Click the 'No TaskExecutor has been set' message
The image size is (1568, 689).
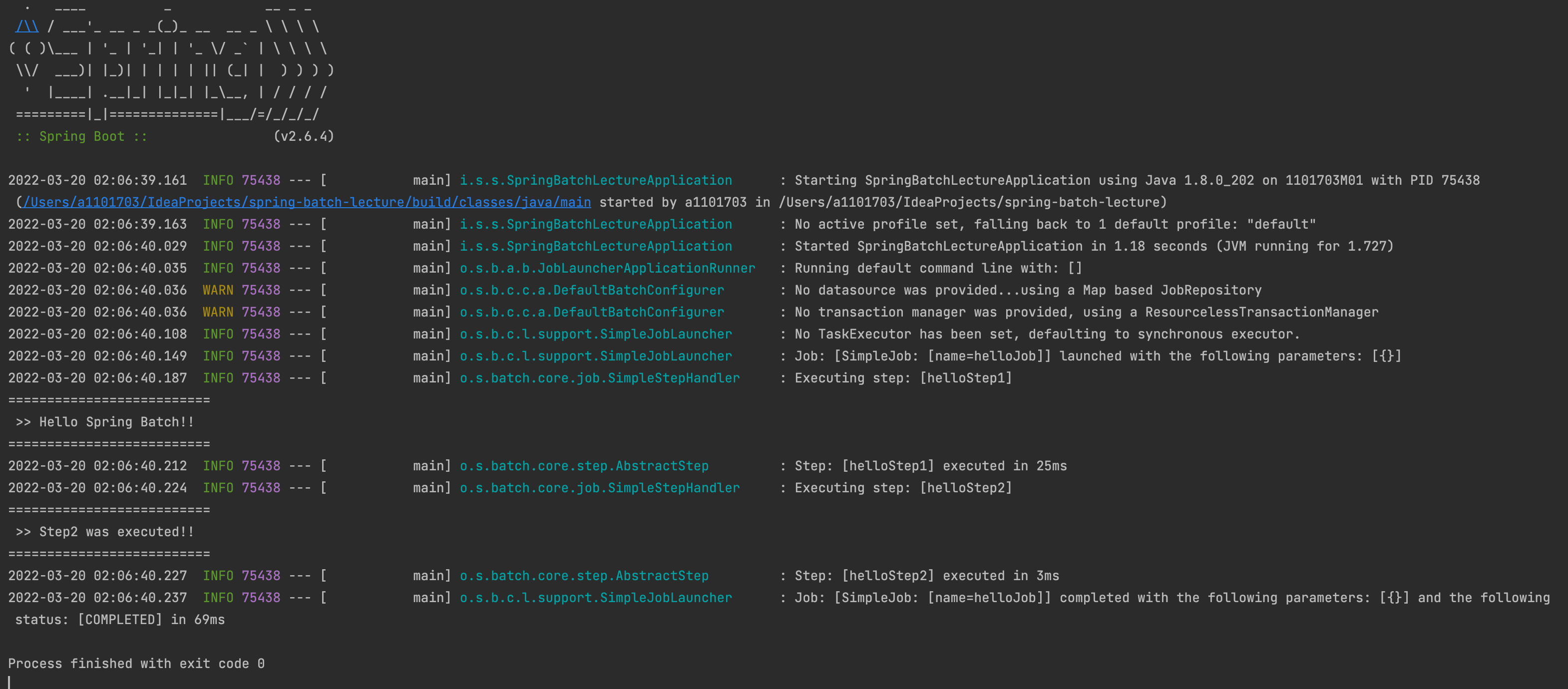point(1046,334)
